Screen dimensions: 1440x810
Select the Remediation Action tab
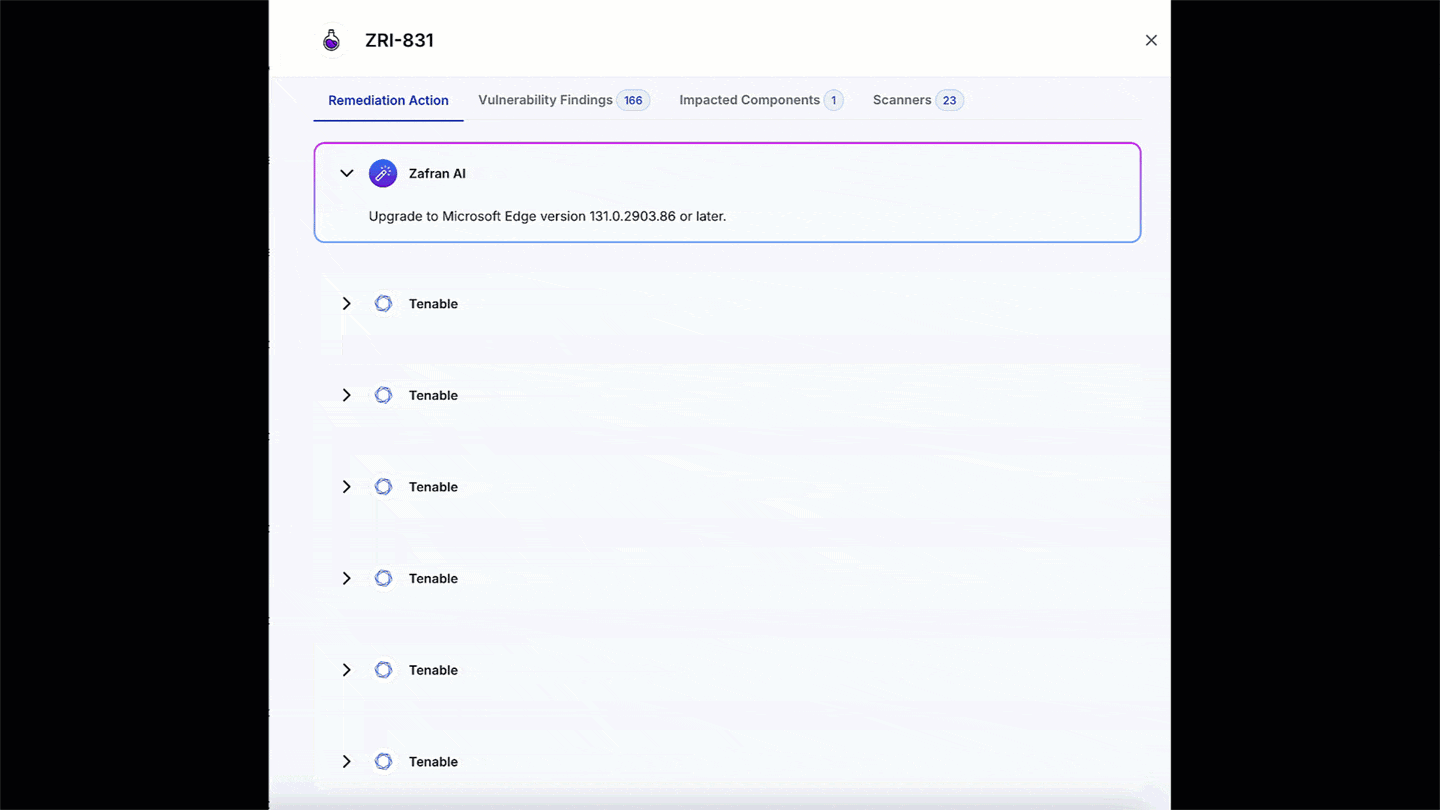pyautogui.click(x=388, y=100)
